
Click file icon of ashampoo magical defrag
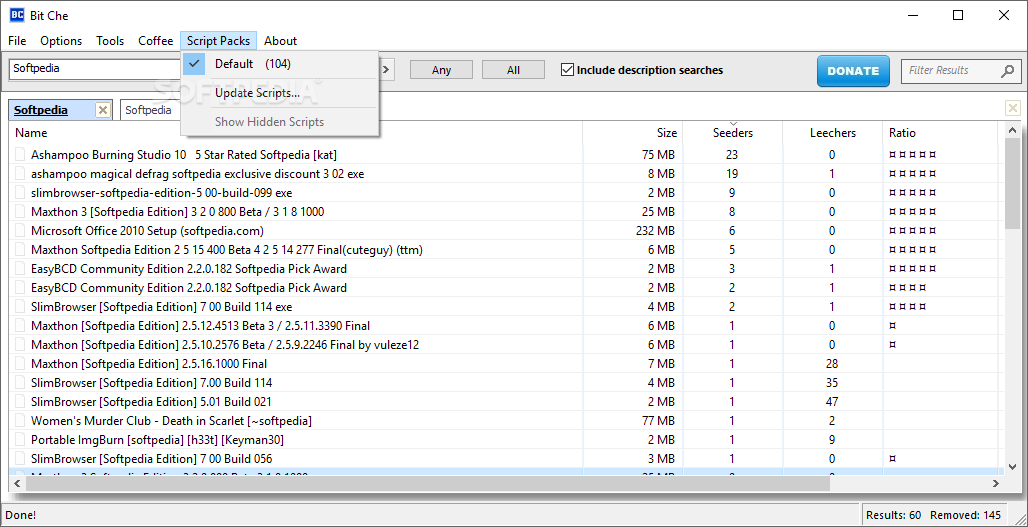click(x=20, y=174)
